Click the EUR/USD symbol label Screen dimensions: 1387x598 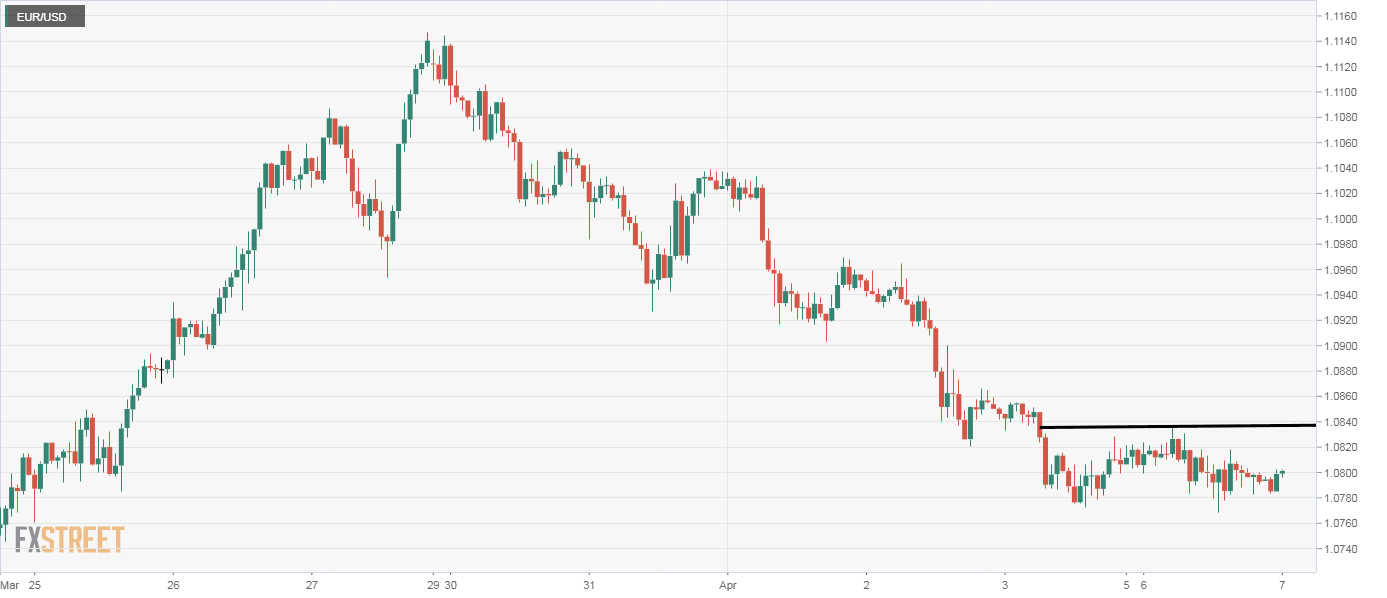click(42, 16)
